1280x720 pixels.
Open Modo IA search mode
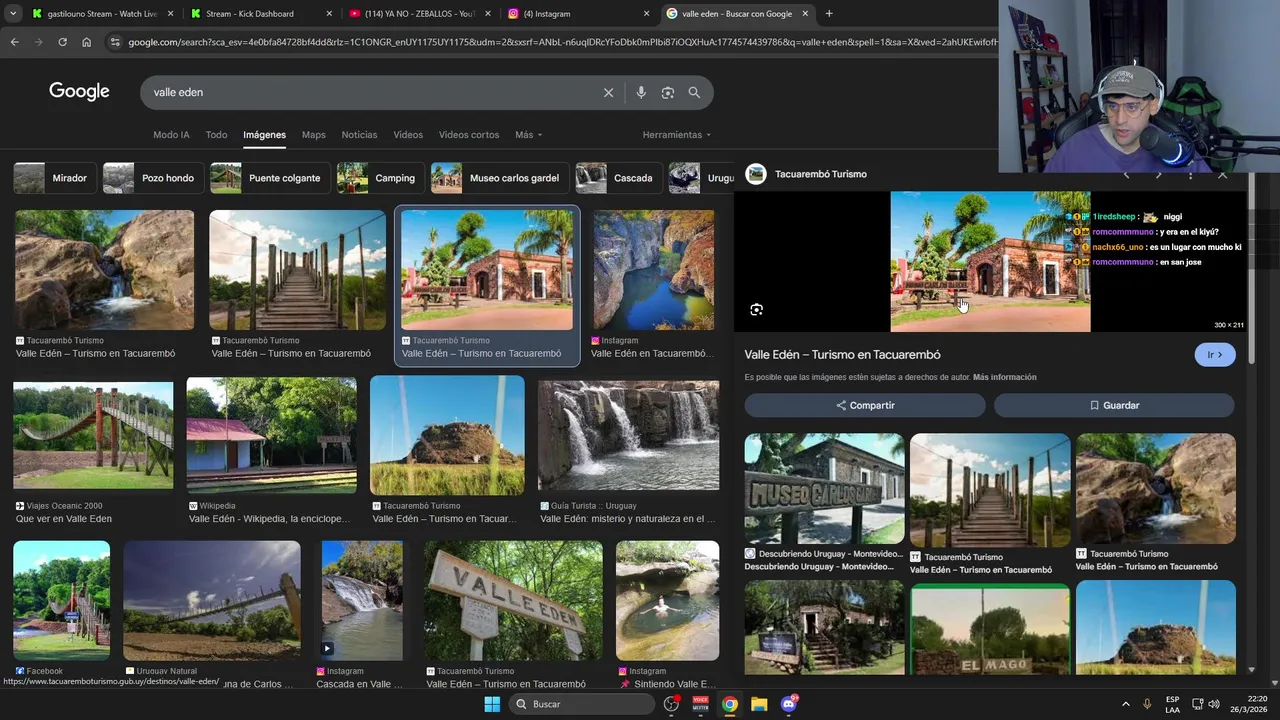(x=171, y=135)
